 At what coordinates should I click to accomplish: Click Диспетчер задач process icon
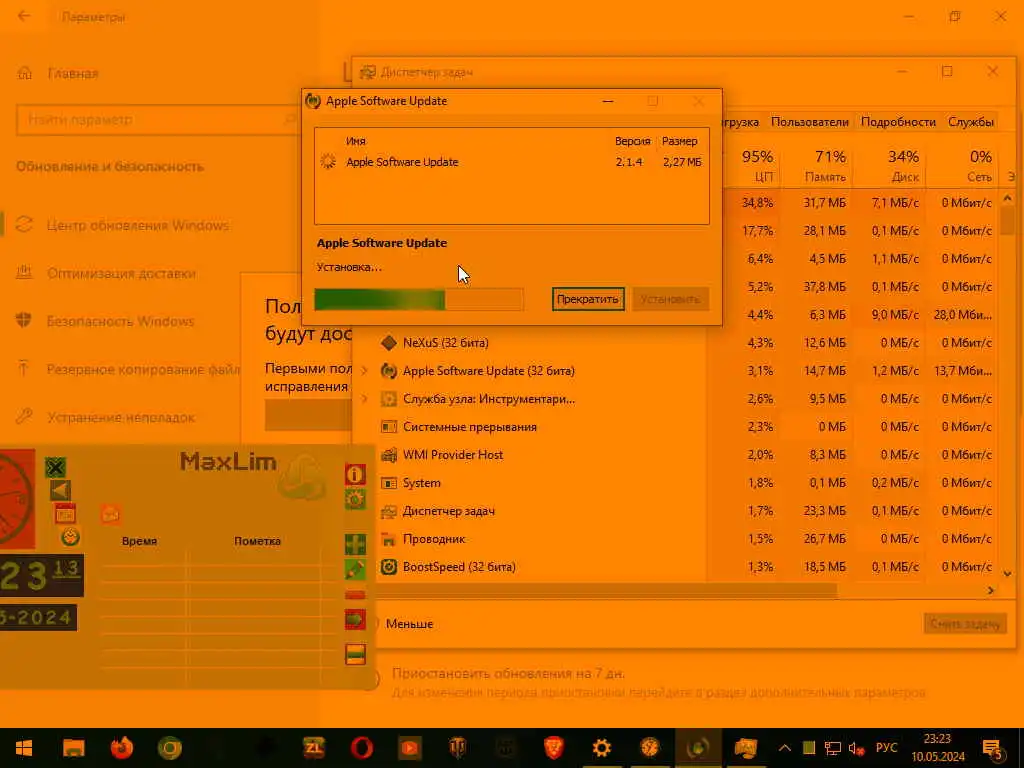tap(389, 511)
